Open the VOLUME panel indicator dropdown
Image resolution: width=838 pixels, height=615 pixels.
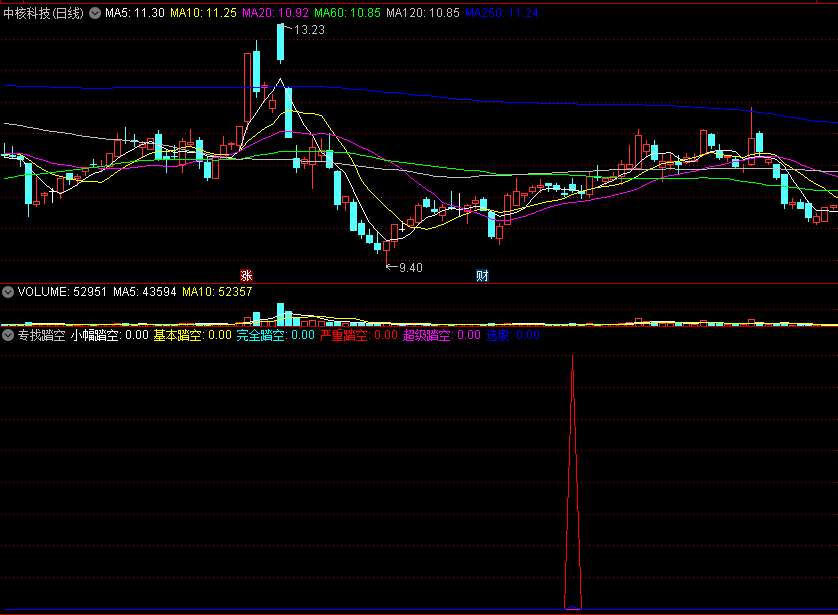click(x=7, y=292)
